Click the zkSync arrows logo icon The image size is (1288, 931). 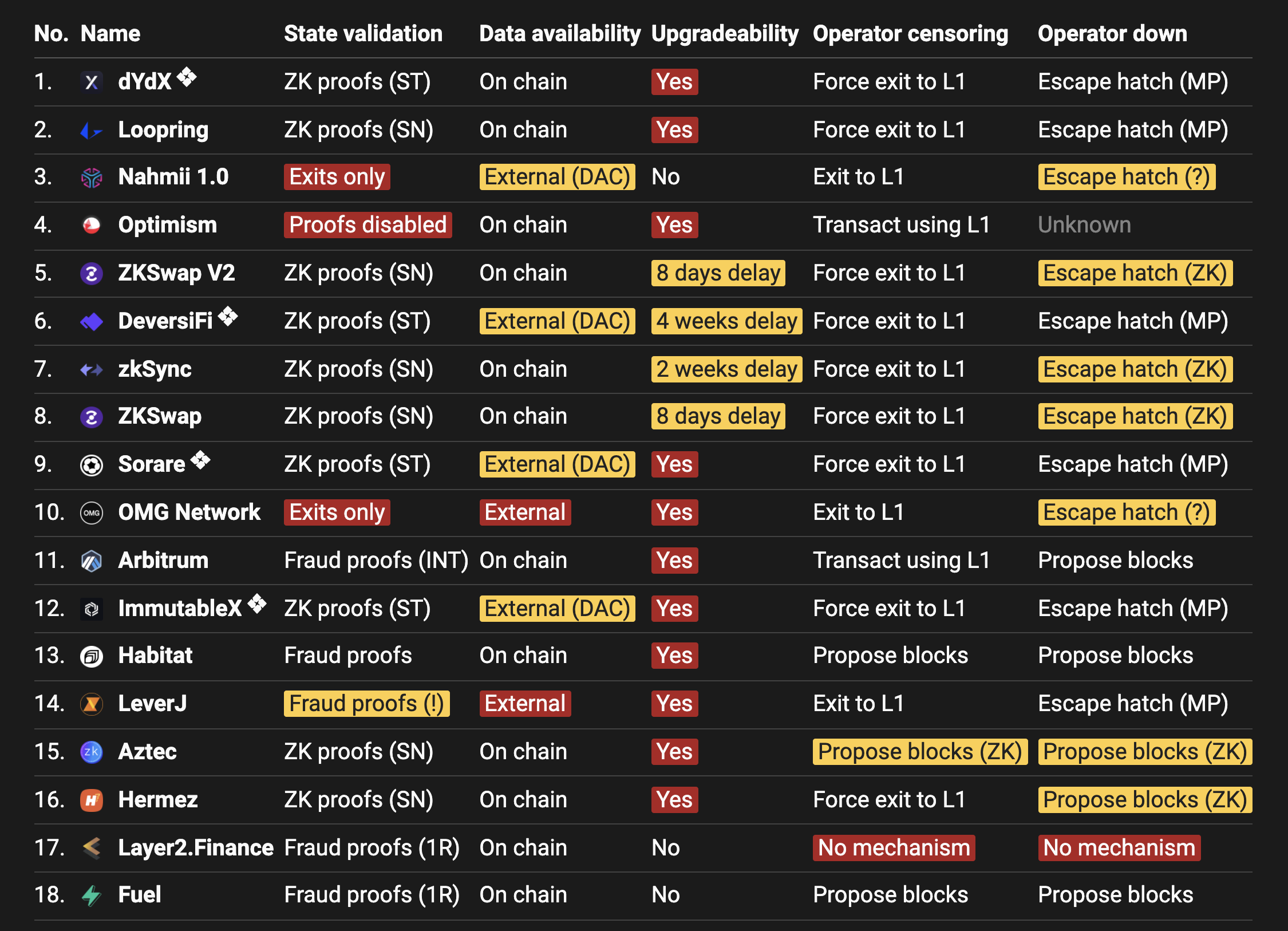click(92, 370)
